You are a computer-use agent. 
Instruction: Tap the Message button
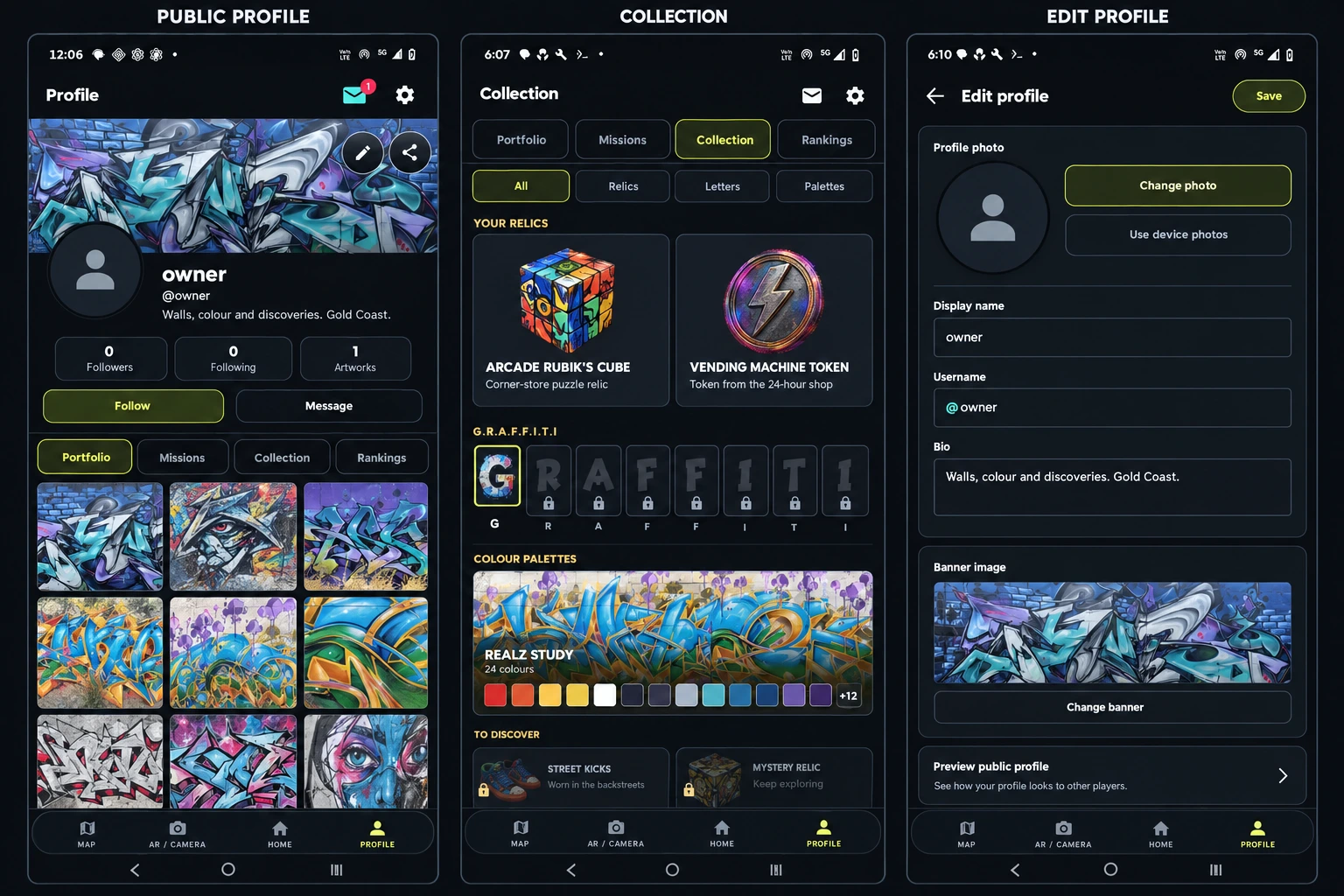(329, 406)
